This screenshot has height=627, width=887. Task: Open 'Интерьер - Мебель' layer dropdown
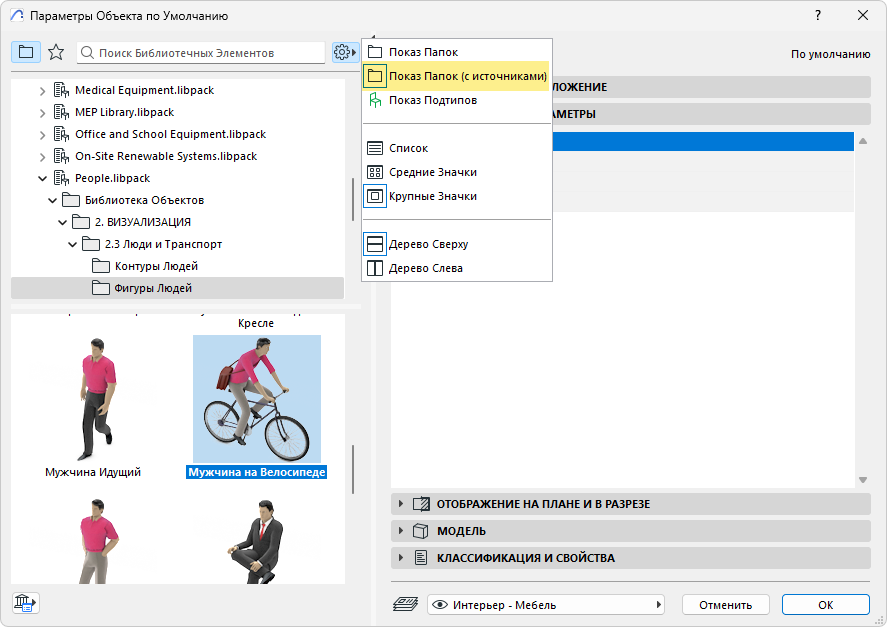click(x=546, y=604)
